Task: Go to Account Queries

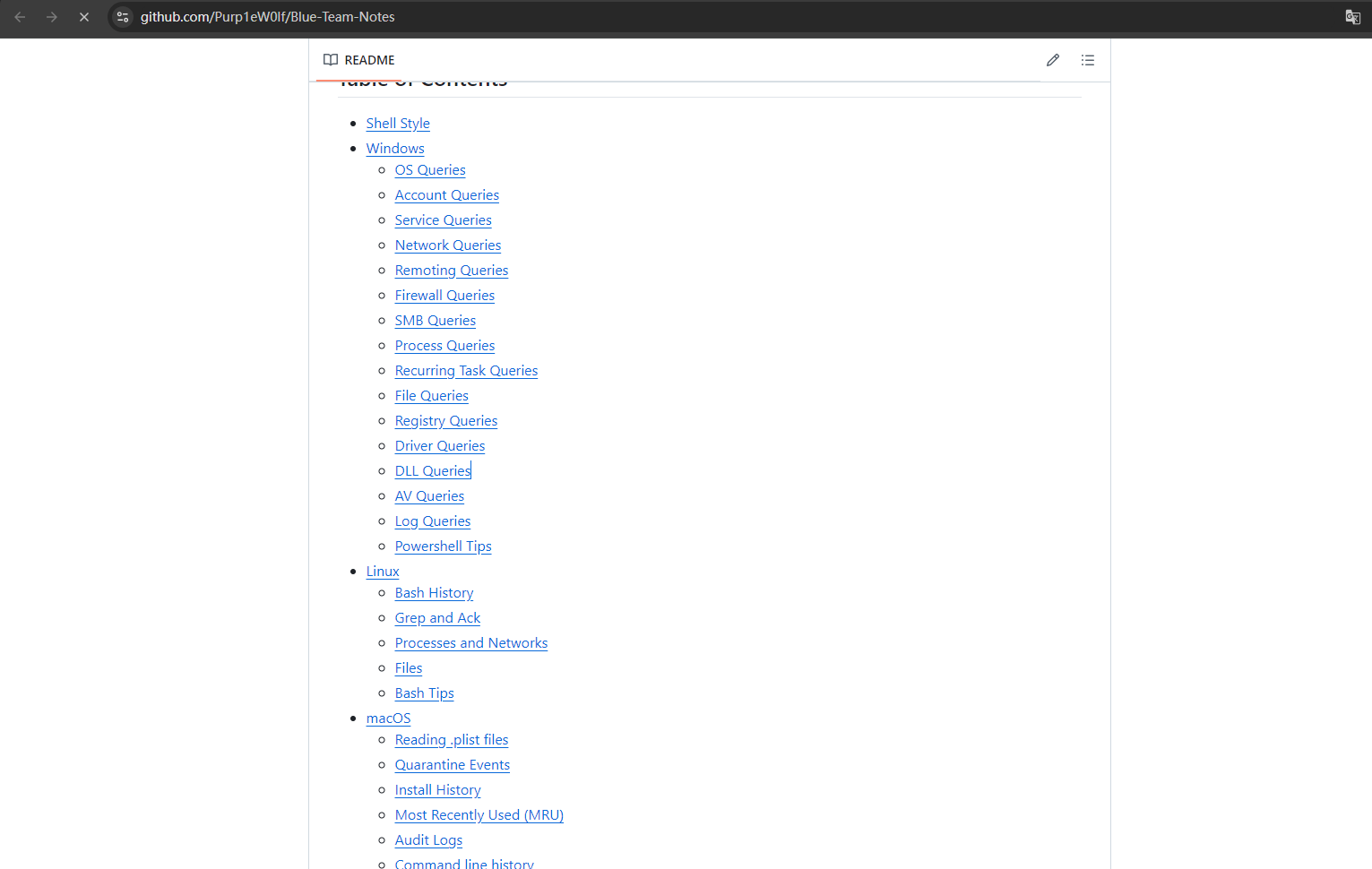Action: pyautogui.click(x=447, y=195)
